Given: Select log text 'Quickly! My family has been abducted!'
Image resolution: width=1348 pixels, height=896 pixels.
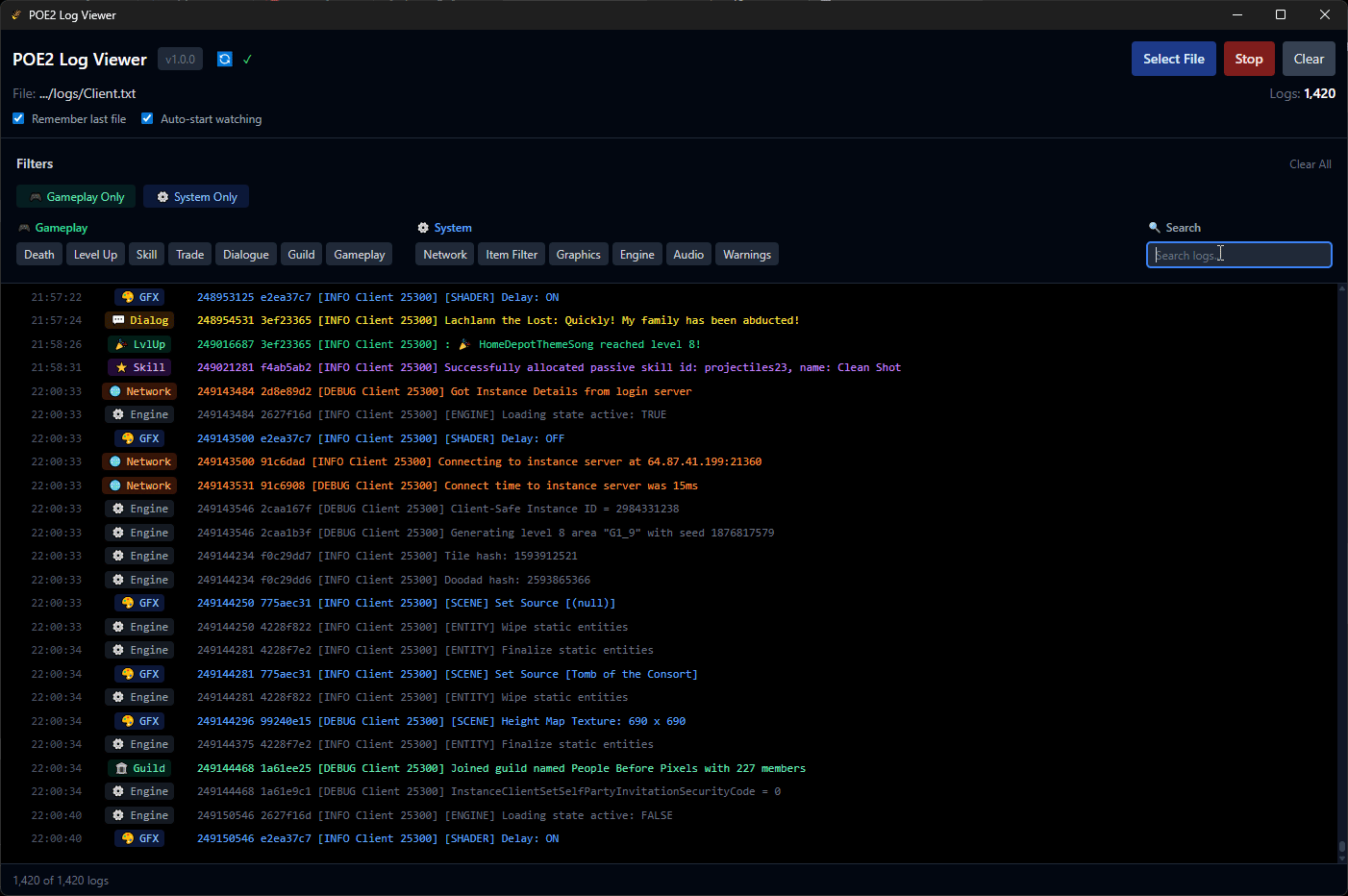Looking at the screenshot, I should [682, 320].
